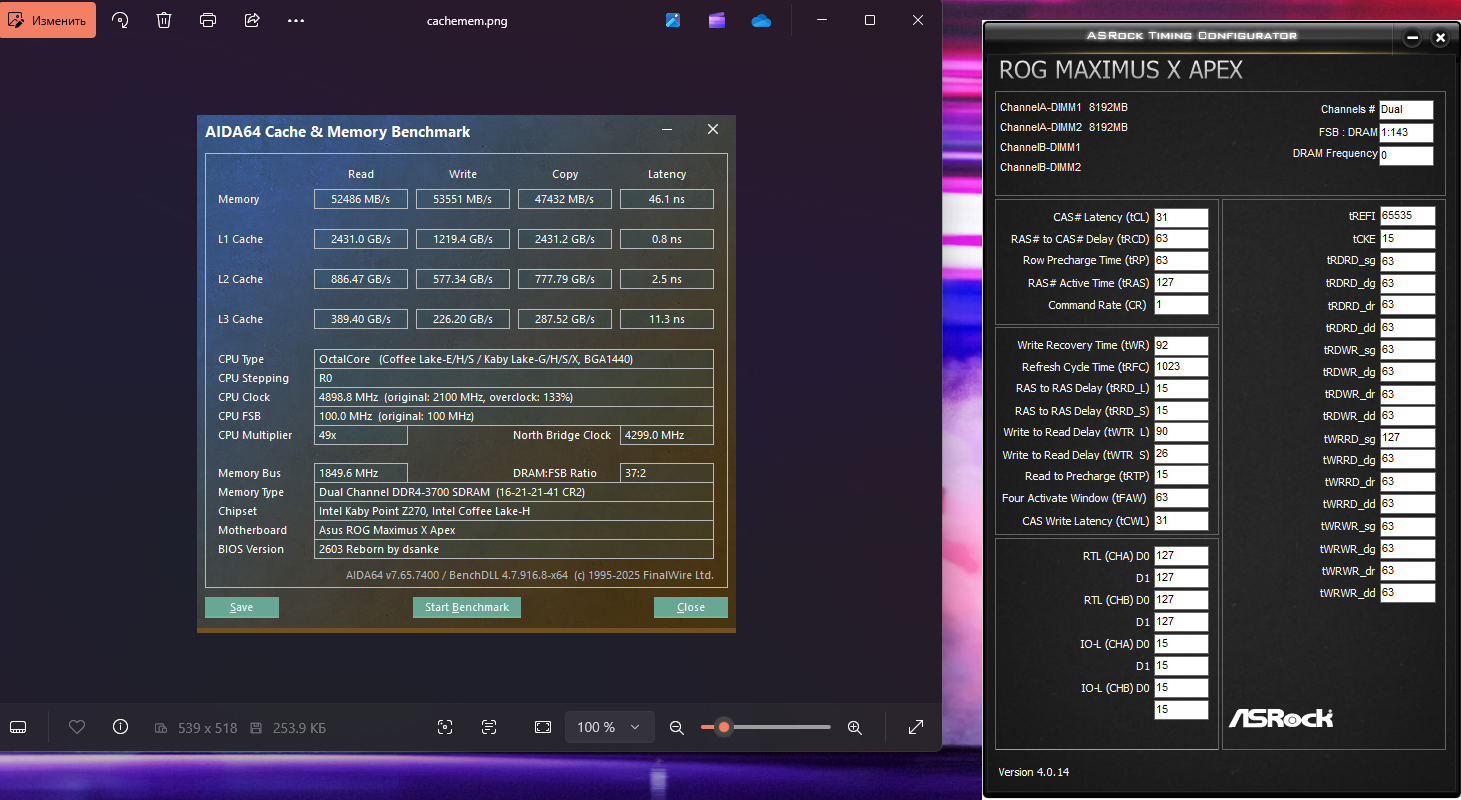Select the Write to Read Delay (tWTR_S) field
The image size is (1461, 800).
[1181, 454]
